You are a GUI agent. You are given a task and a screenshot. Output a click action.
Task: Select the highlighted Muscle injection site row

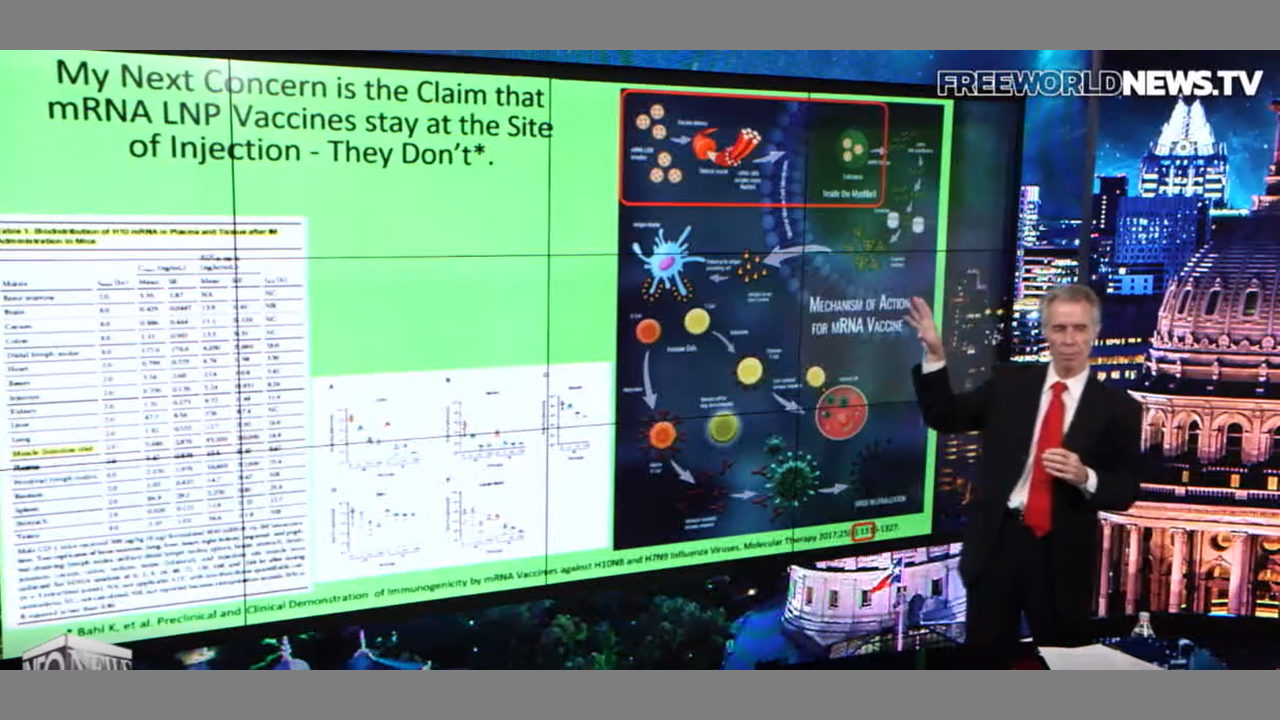[50, 451]
